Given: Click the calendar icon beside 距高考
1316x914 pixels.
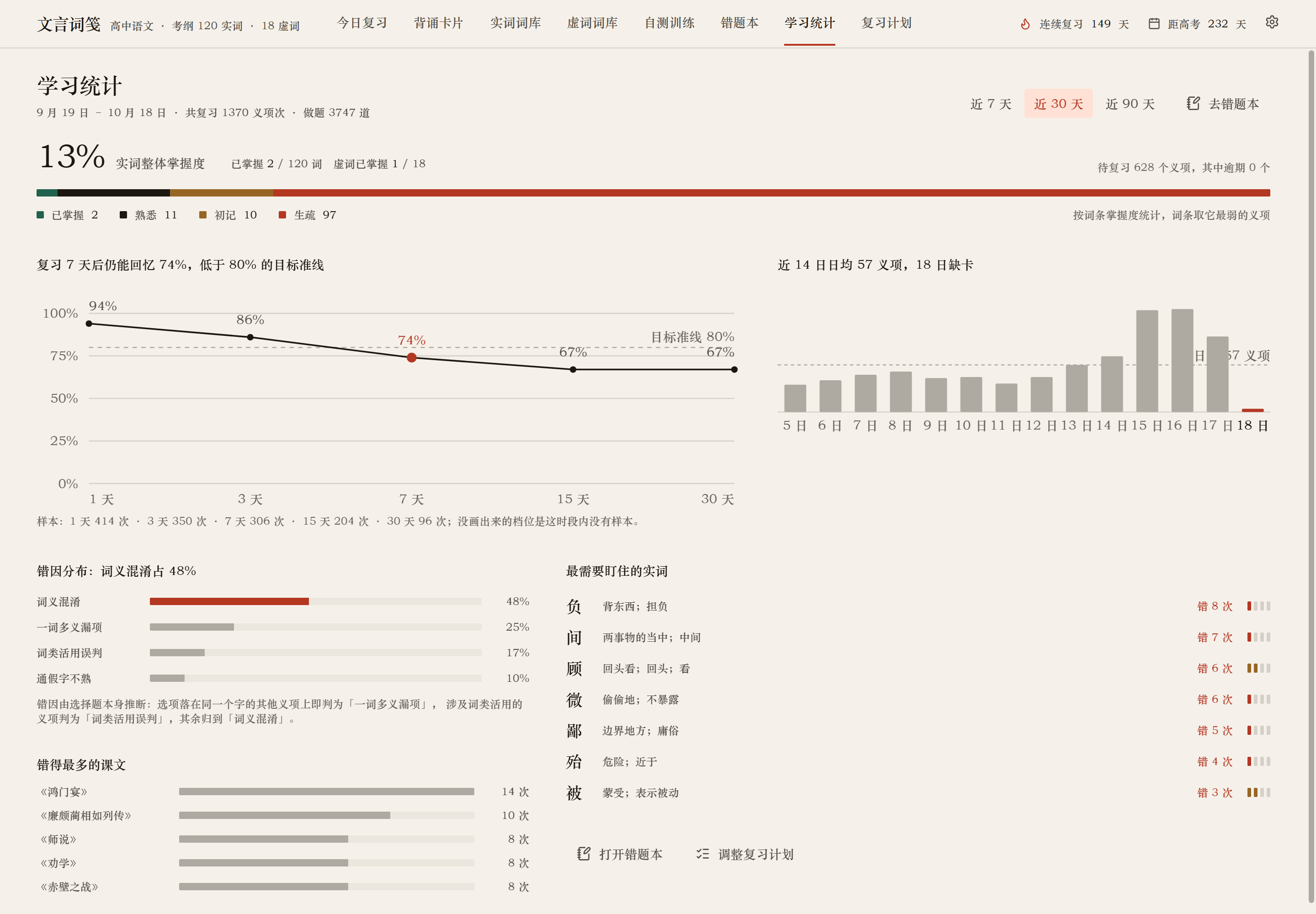Looking at the screenshot, I should coord(1154,23).
